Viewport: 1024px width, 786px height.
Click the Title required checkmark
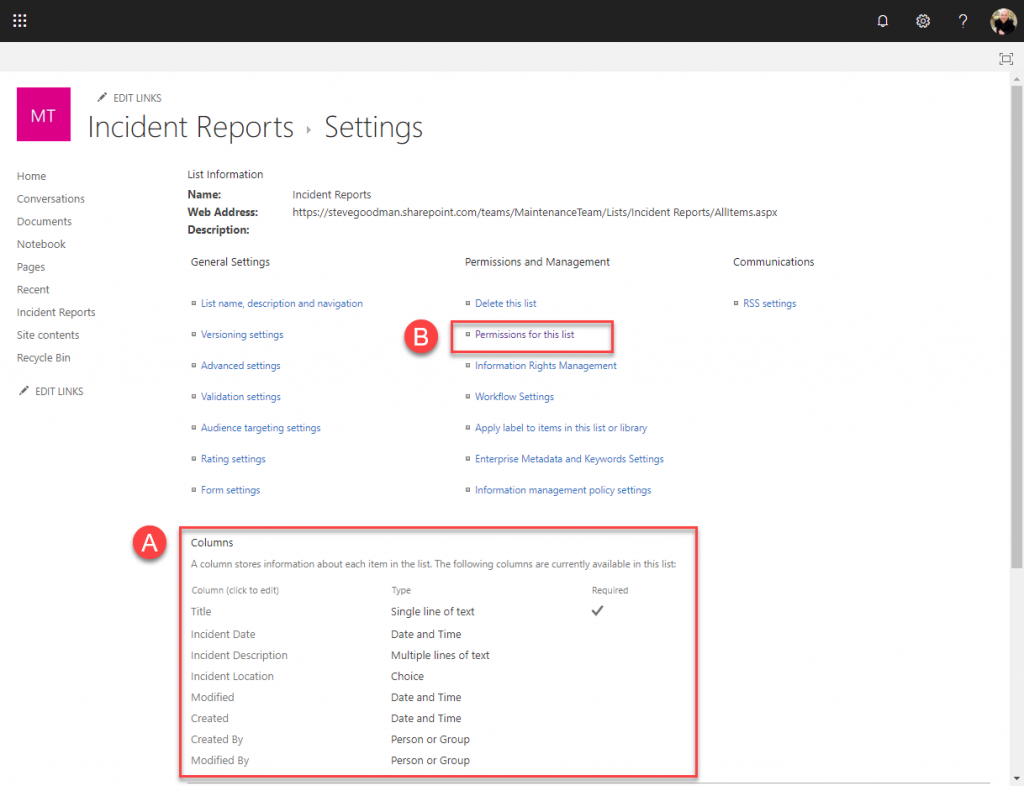click(x=597, y=611)
